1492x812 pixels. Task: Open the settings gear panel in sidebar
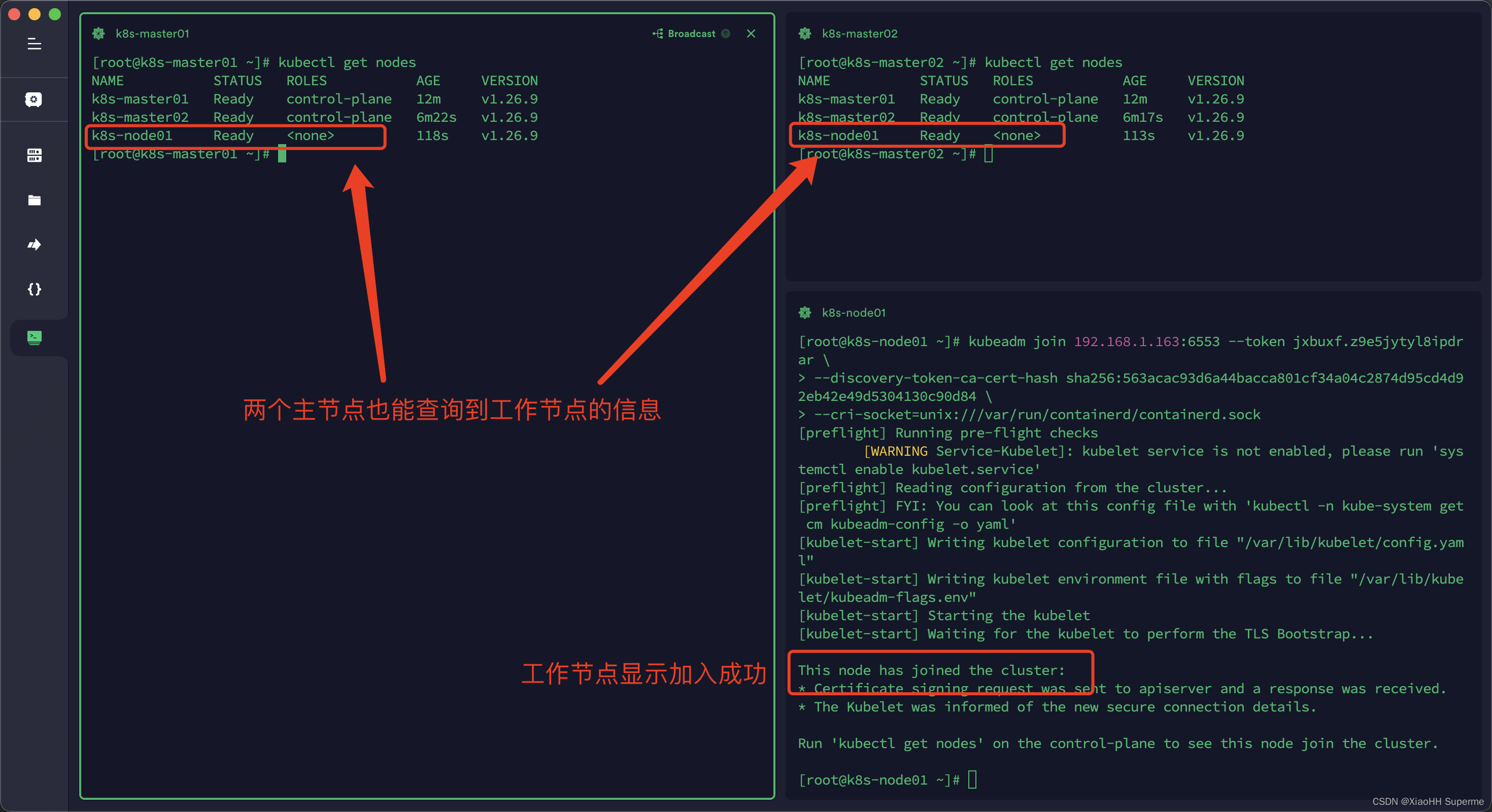(x=34, y=99)
